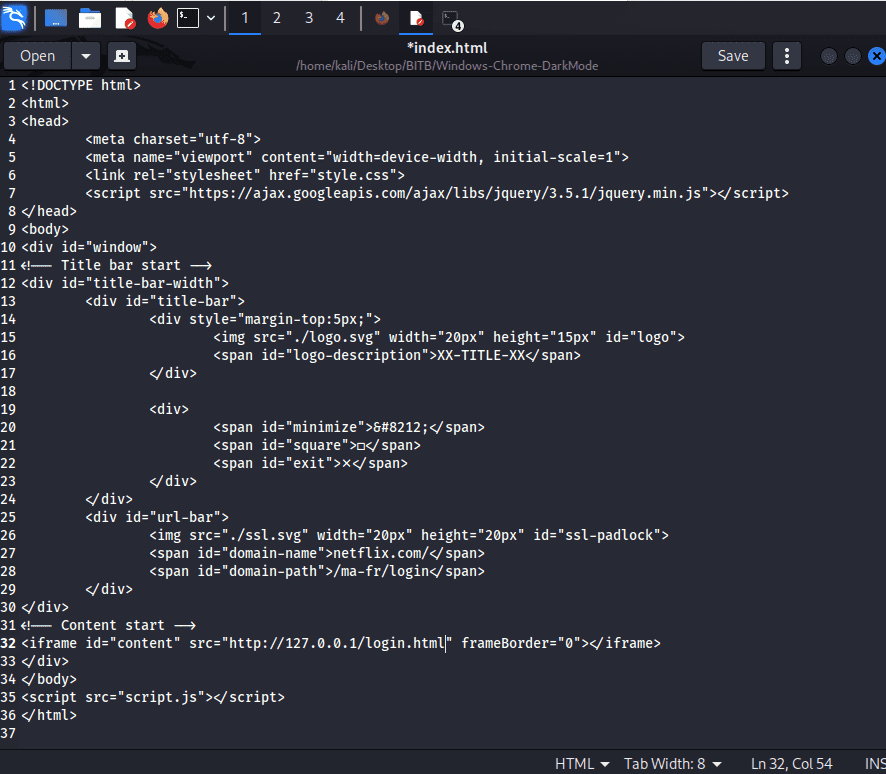886x774 pixels.
Task: Click the Ln 32, Col 54 position indicator
Action: click(x=791, y=764)
